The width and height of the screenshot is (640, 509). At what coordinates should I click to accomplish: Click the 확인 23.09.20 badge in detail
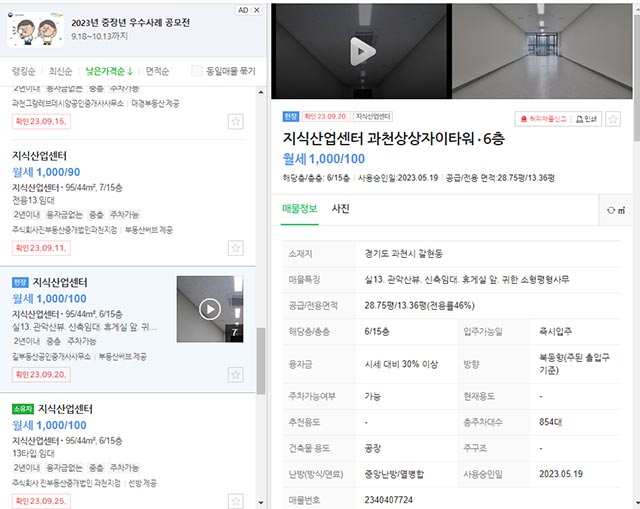[326, 117]
